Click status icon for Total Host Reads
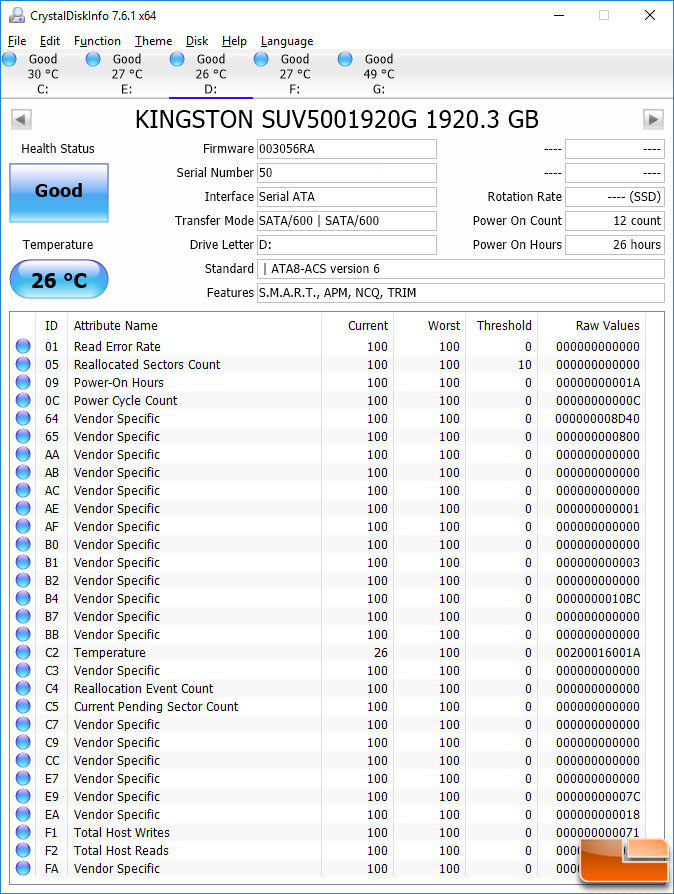The width and height of the screenshot is (674, 894). [23, 850]
